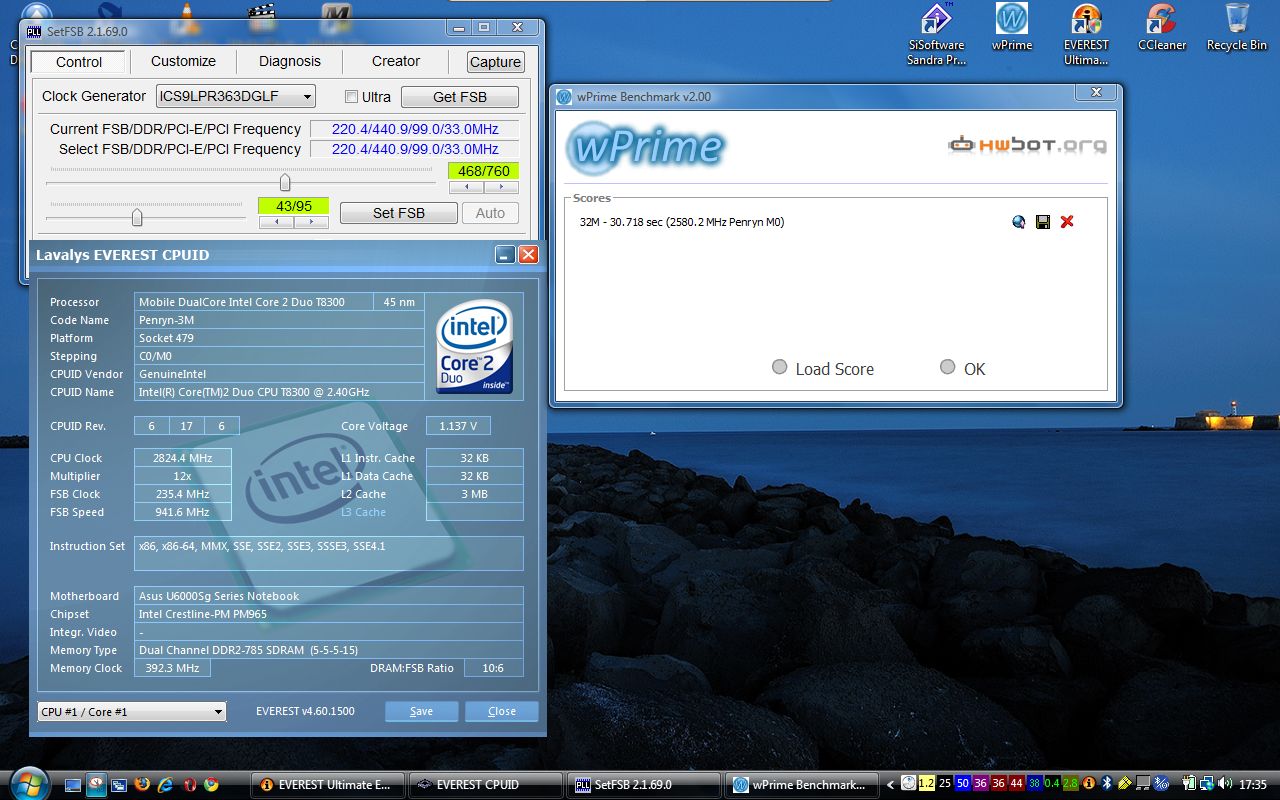
Task: Click the EVEREST info tray icon
Action: pyautogui.click(x=1089, y=784)
